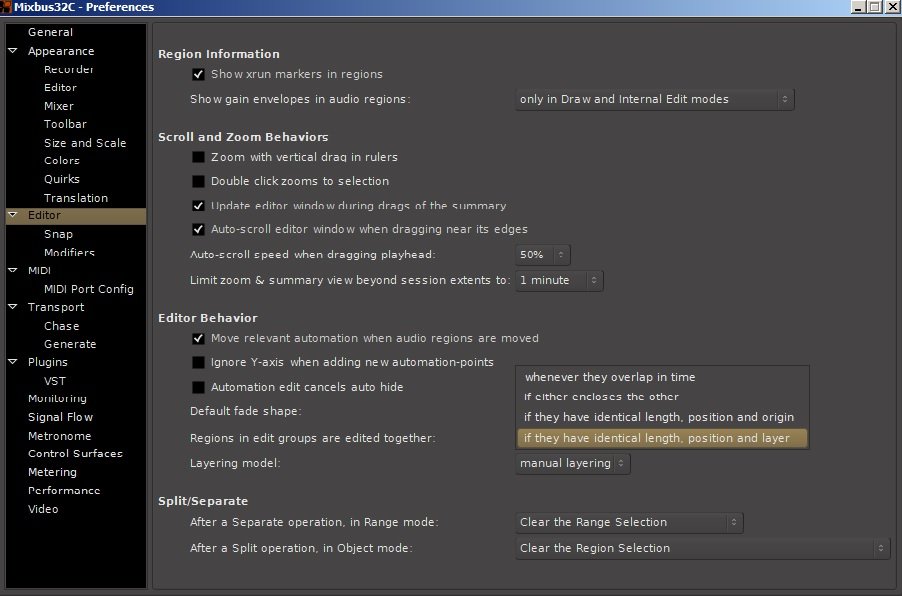Click the Mixbus32C application icon in title bar
The image size is (902, 596).
6,7
